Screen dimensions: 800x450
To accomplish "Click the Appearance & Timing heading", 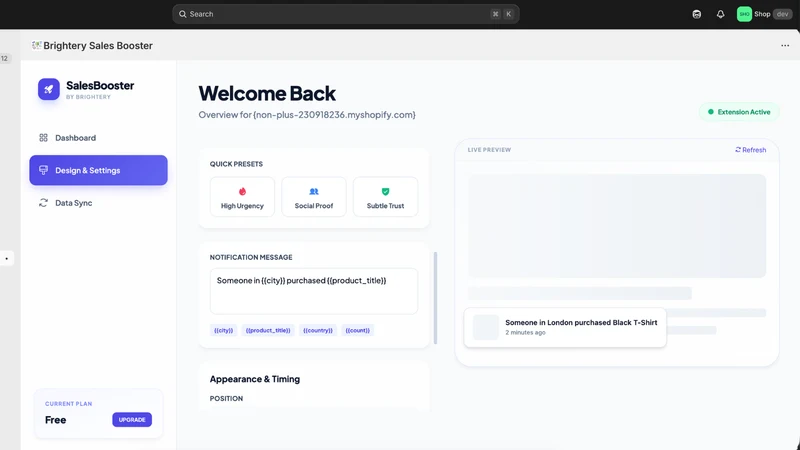I will (255, 379).
